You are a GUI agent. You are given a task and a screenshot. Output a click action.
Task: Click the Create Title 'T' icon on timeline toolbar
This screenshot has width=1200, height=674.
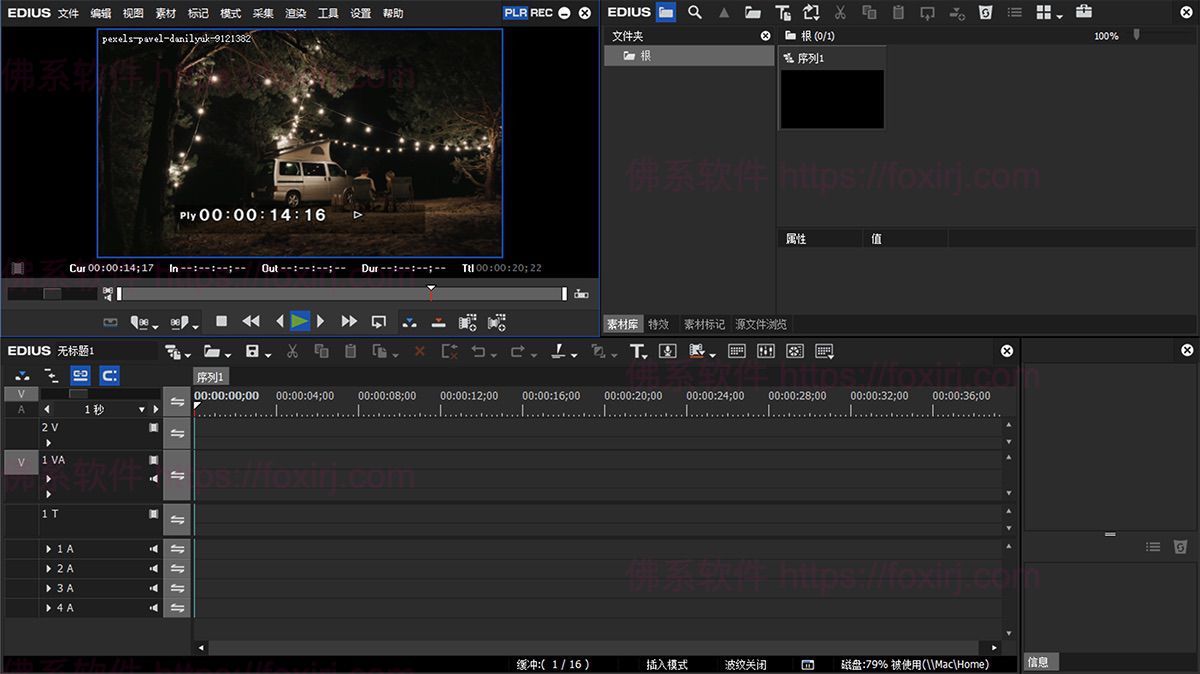click(637, 351)
